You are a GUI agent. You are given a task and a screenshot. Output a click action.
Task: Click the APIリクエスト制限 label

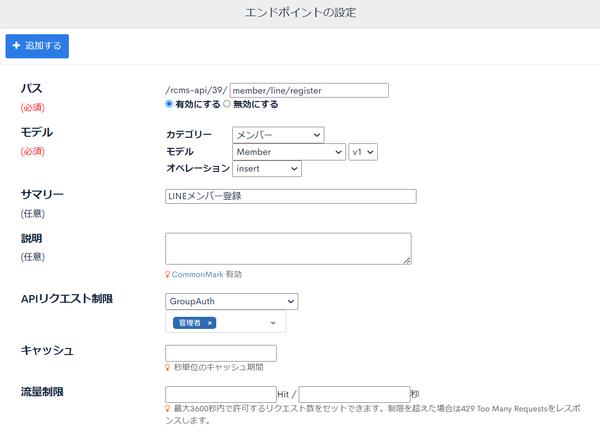tap(67, 299)
